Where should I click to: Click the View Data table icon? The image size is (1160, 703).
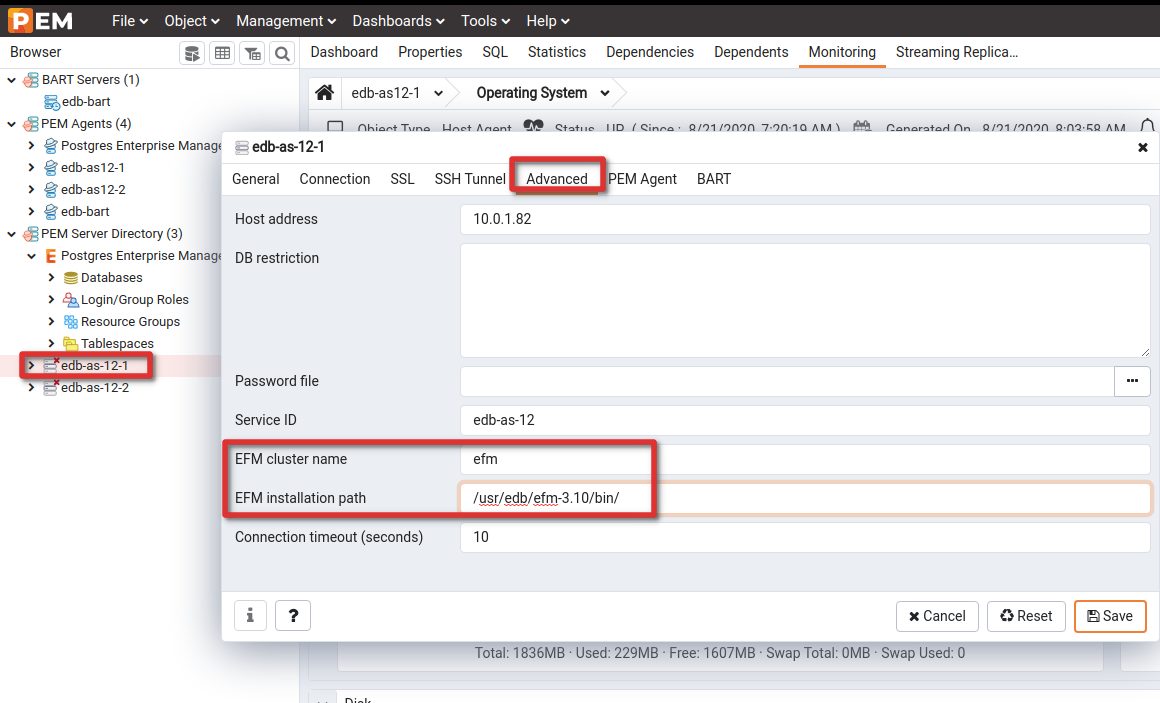[x=223, y=53]
